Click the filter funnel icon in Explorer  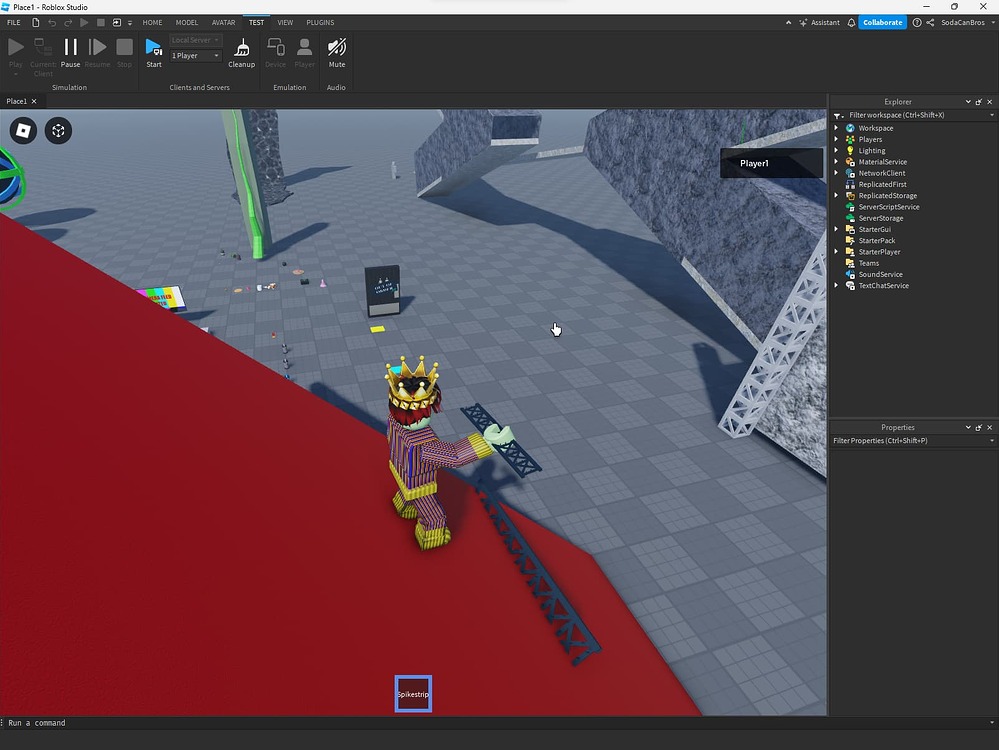[836, 115]
